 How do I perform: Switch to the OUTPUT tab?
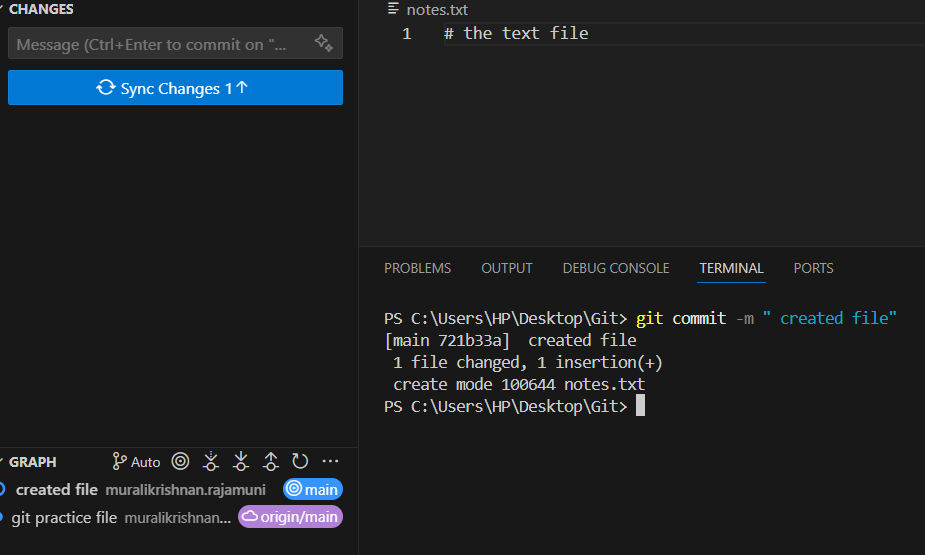[x=507, y=268]
